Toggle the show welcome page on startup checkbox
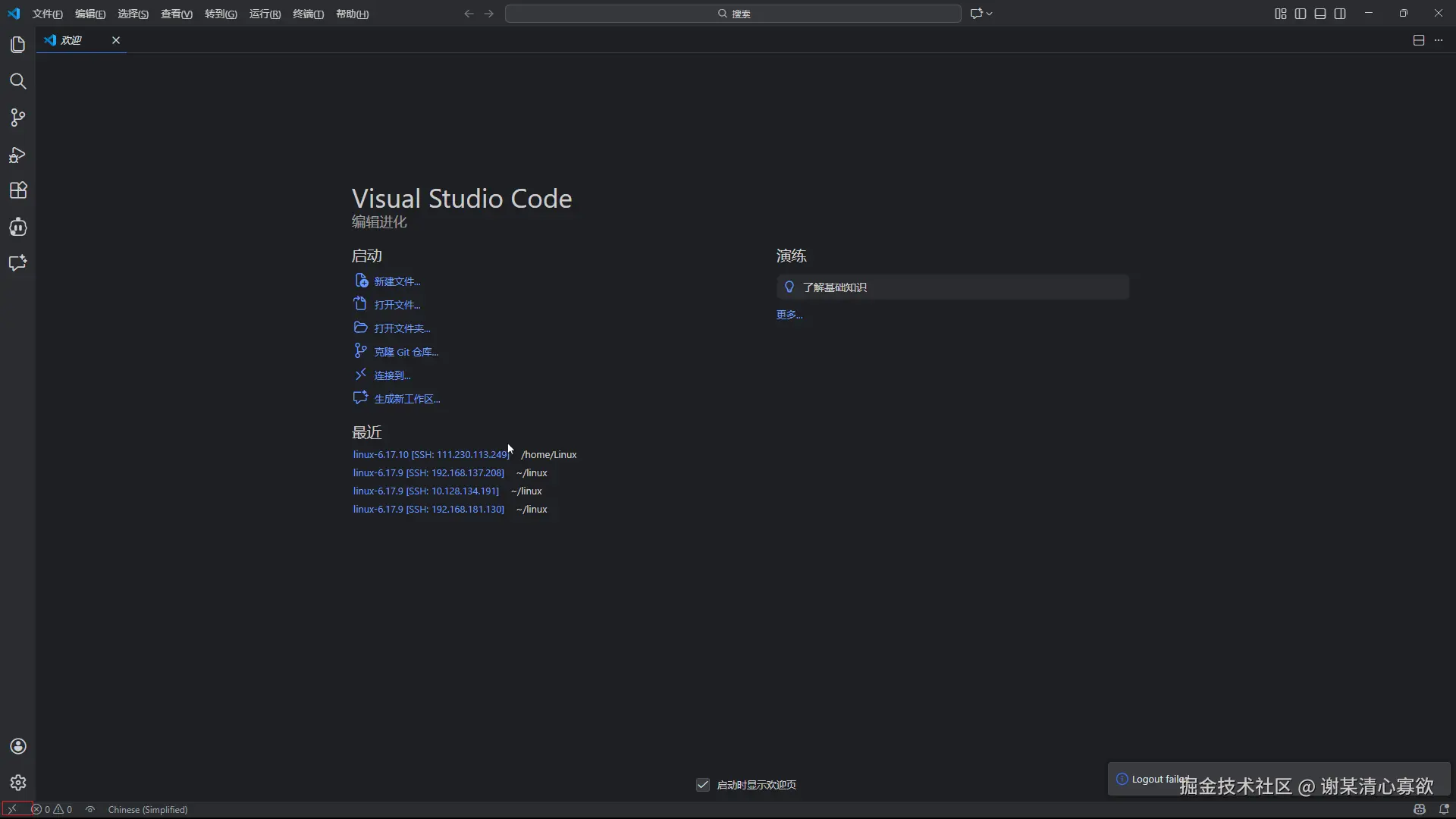The width and height of the screenshot is (1456, 819). (x=703, y=785)
